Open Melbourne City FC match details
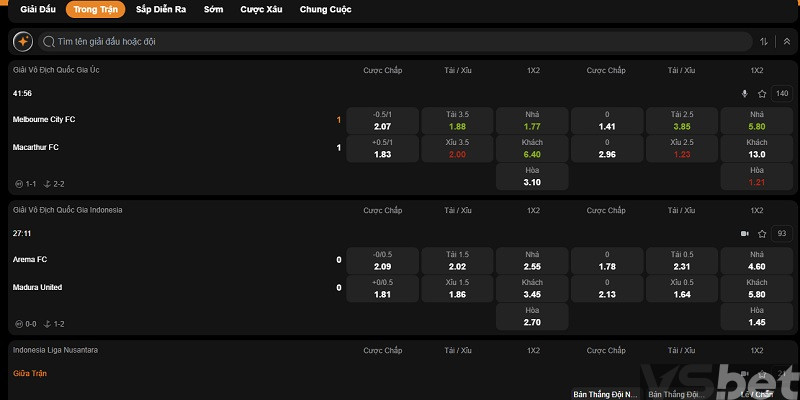800x400 pixels. pyautogui.click(x=44, y=120)
